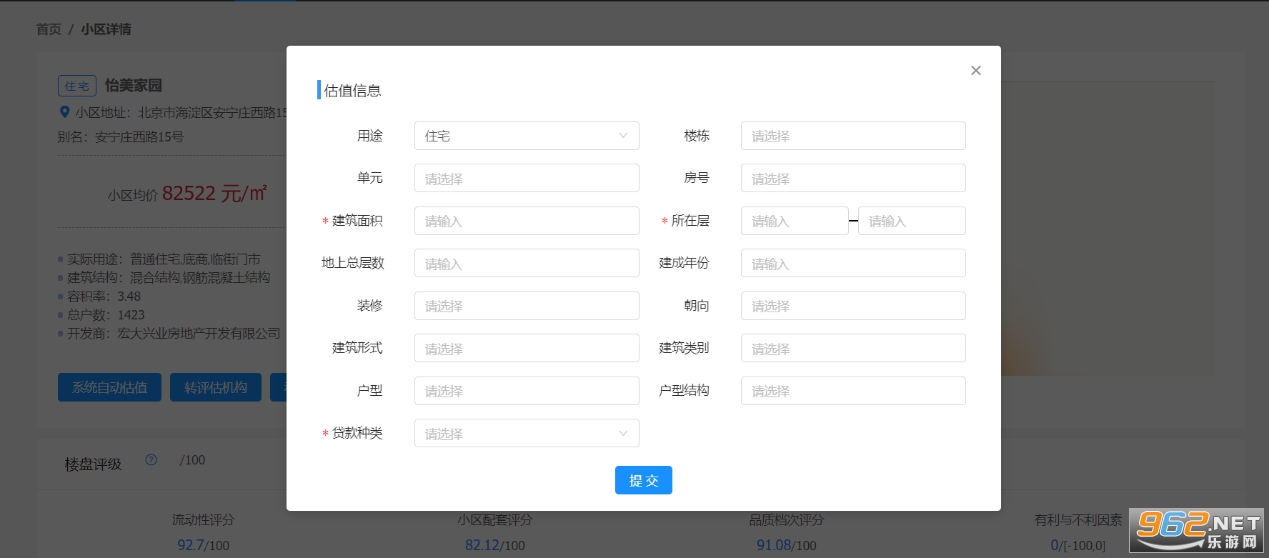Click the 建筑面积 input field
The height and width of the screenshot is (558, 1269).
pos(526,221)
